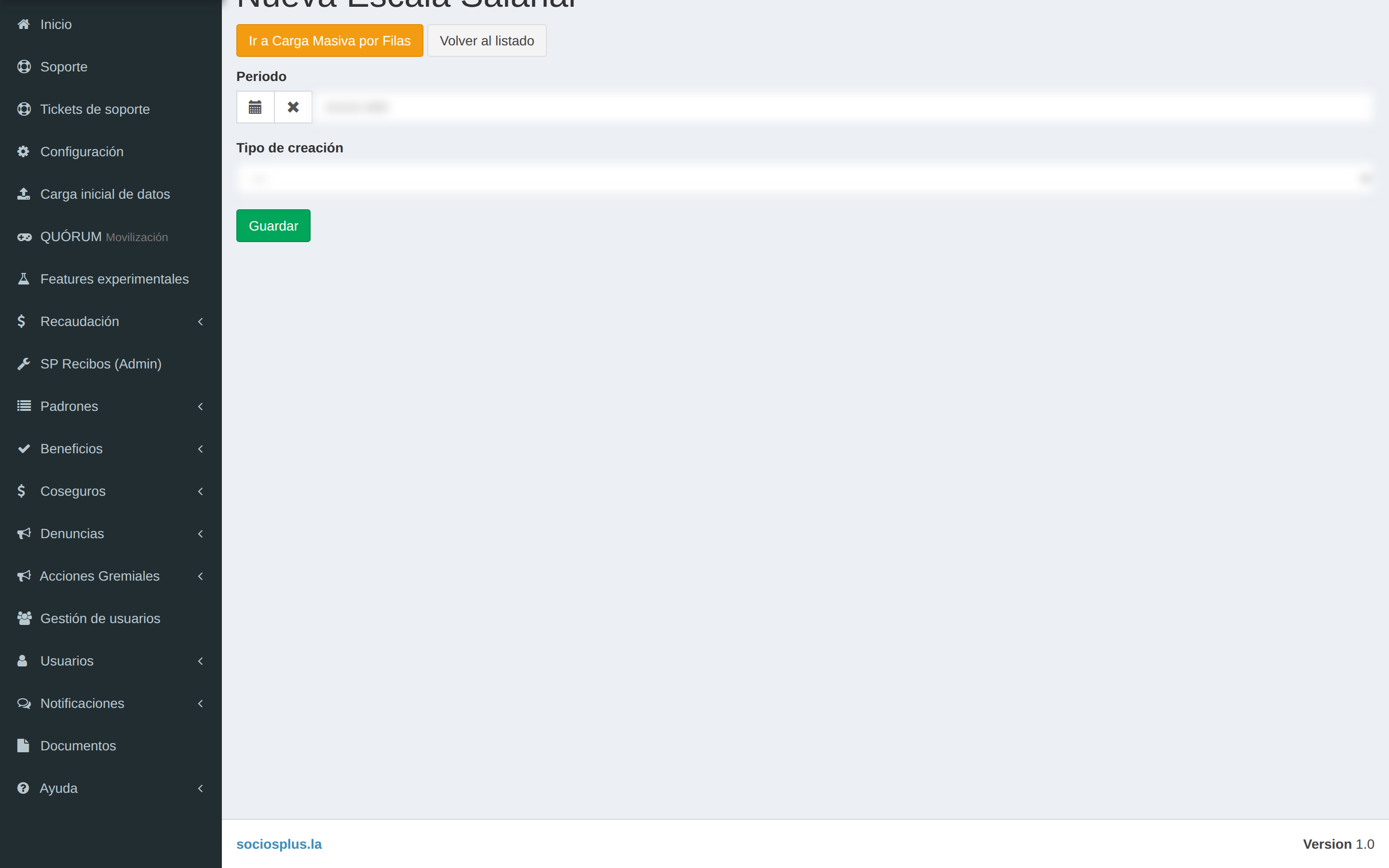
Task: Expand the Recaudación submenu chevron
Action: 200,322
